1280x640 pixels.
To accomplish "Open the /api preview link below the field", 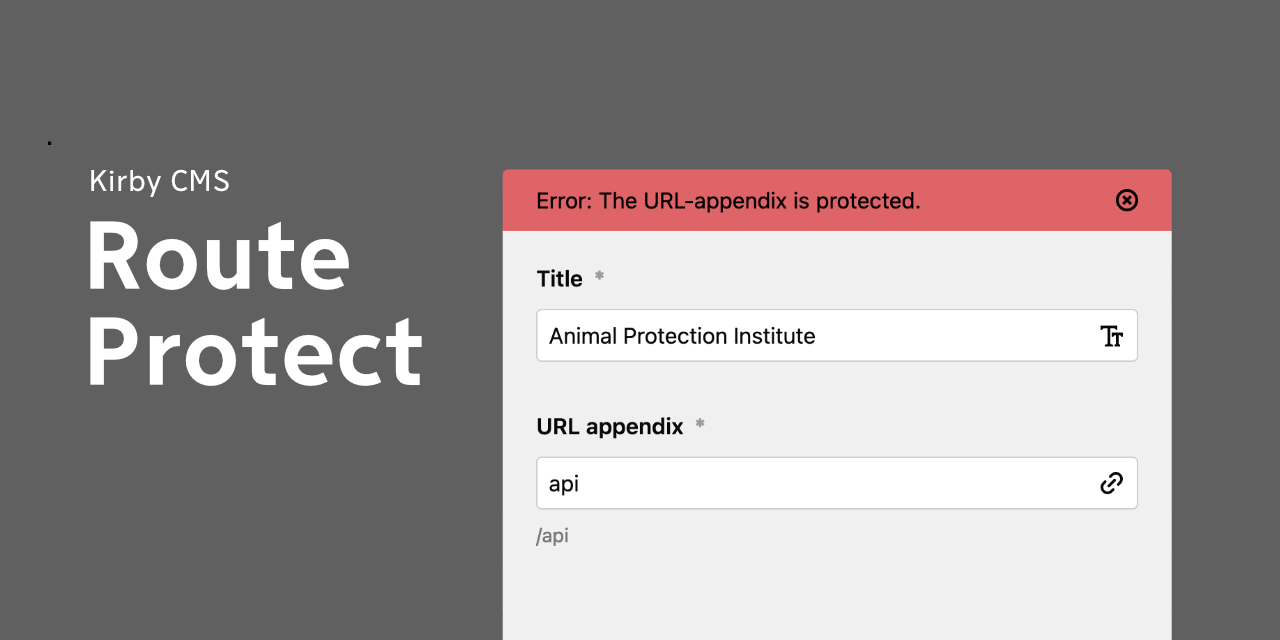I will [x=553, y=535].
